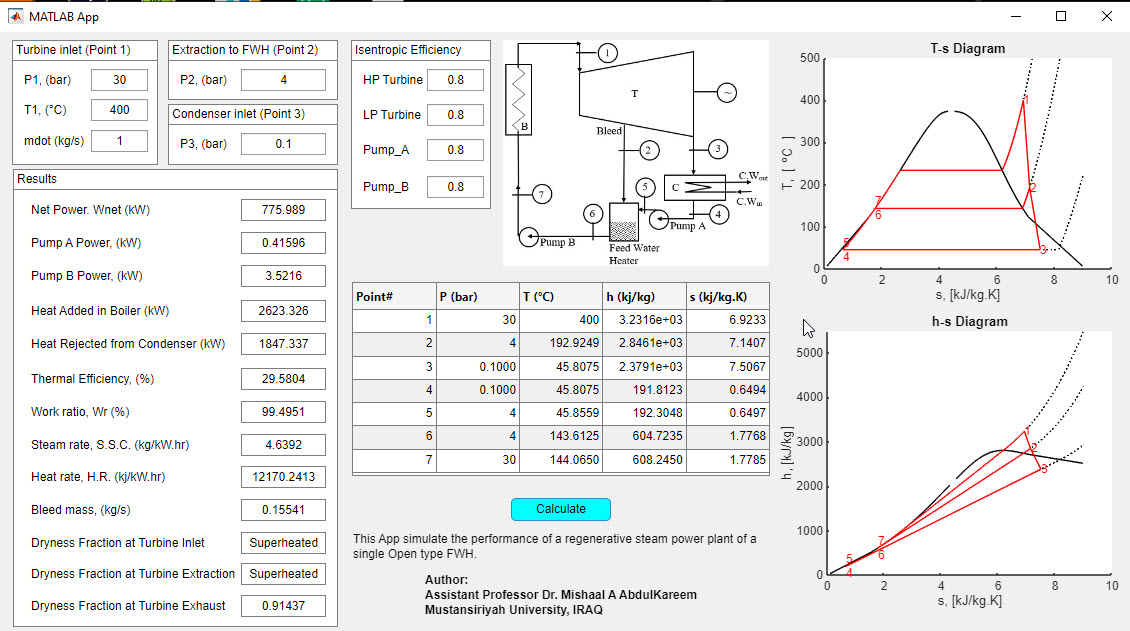Click the Thermal Efficiency result field
Screen dimensions: 1130x631
pos(283,379)
